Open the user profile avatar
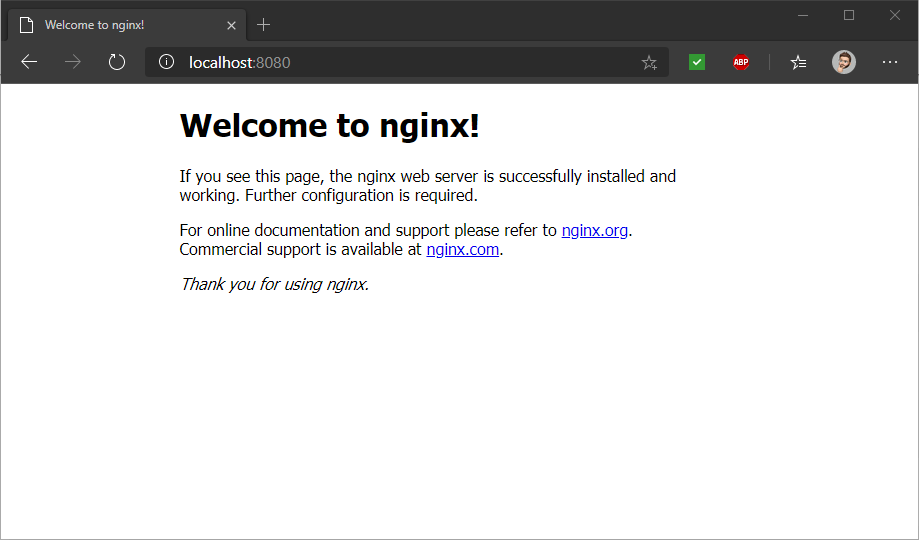Image resolution: width=919 pixels, height=540 pixels. 844,62
